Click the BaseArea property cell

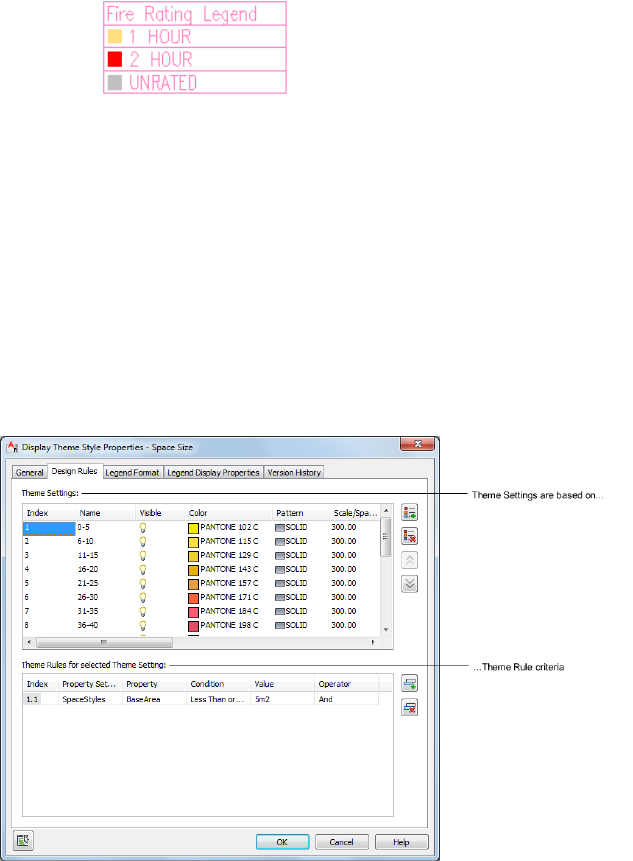tap(154, 699)
